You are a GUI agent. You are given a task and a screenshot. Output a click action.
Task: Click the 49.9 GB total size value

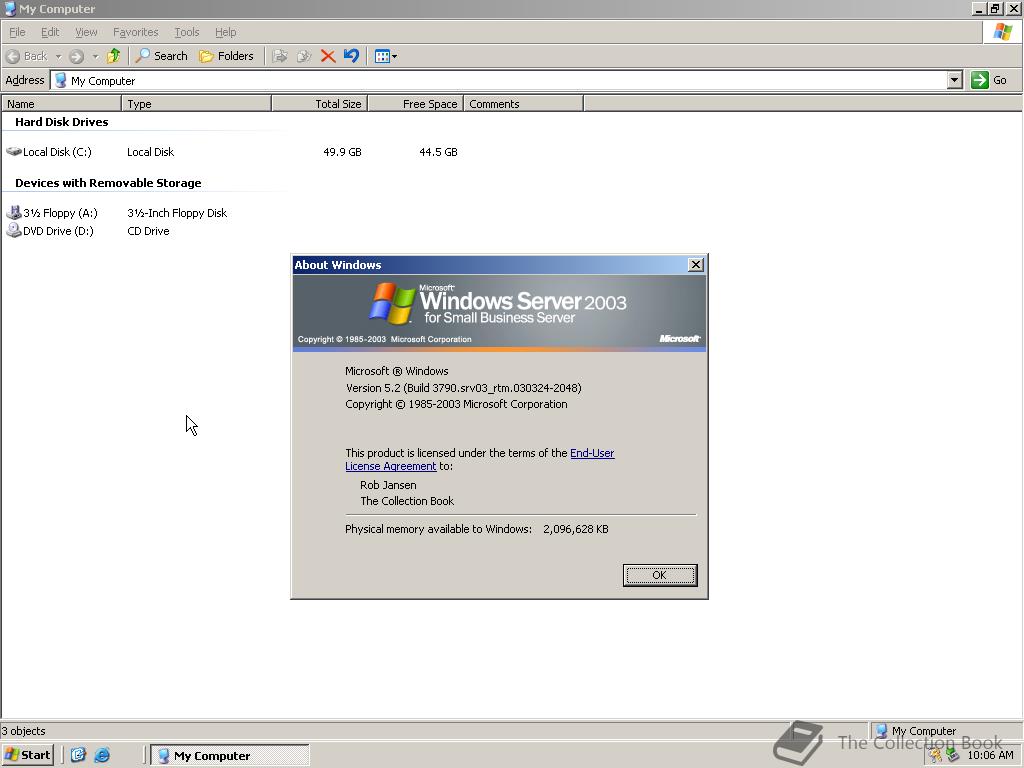pyautogui.click(x=342, y=152)
